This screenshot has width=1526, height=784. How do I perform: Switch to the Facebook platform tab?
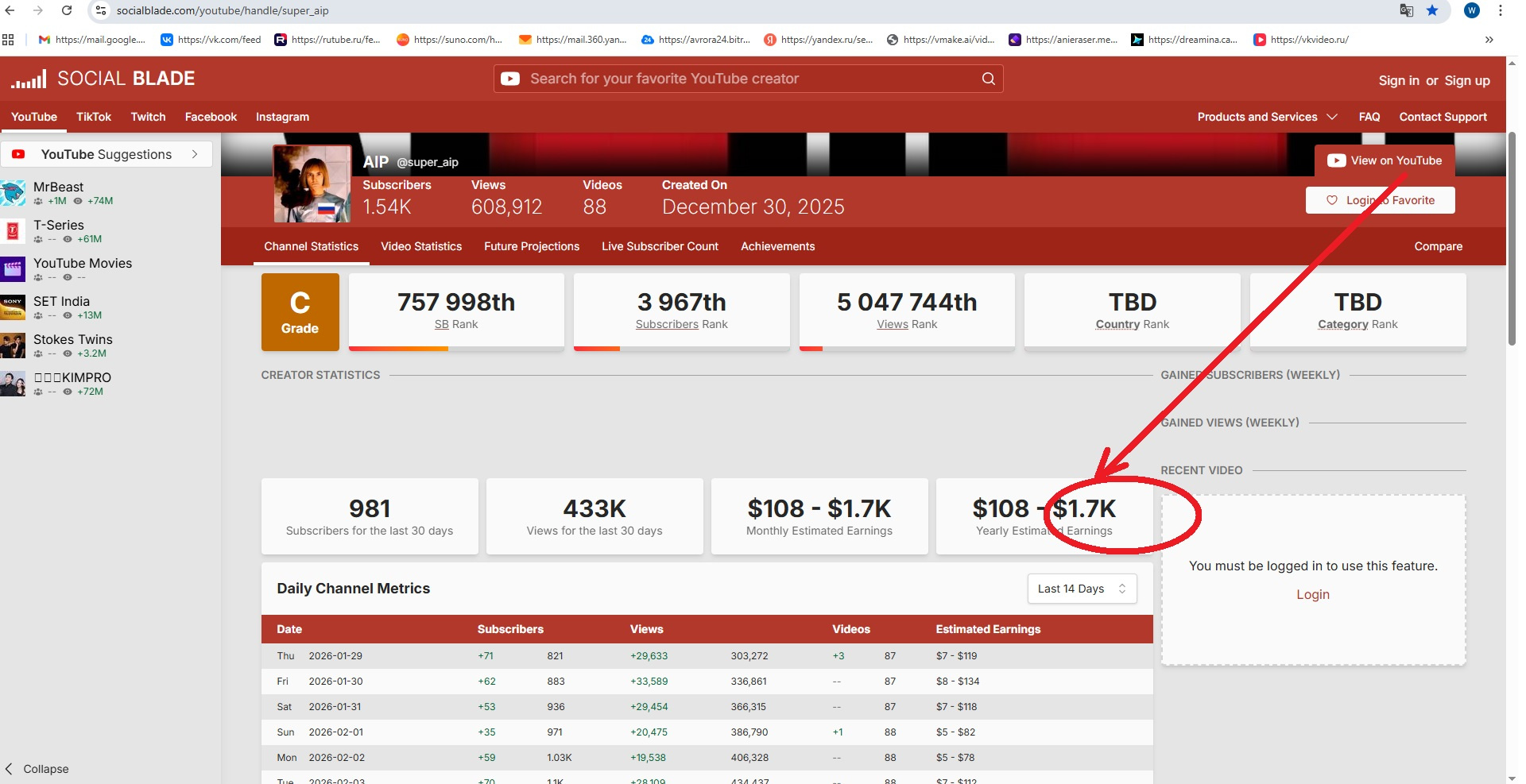click(x=211, y=117)
